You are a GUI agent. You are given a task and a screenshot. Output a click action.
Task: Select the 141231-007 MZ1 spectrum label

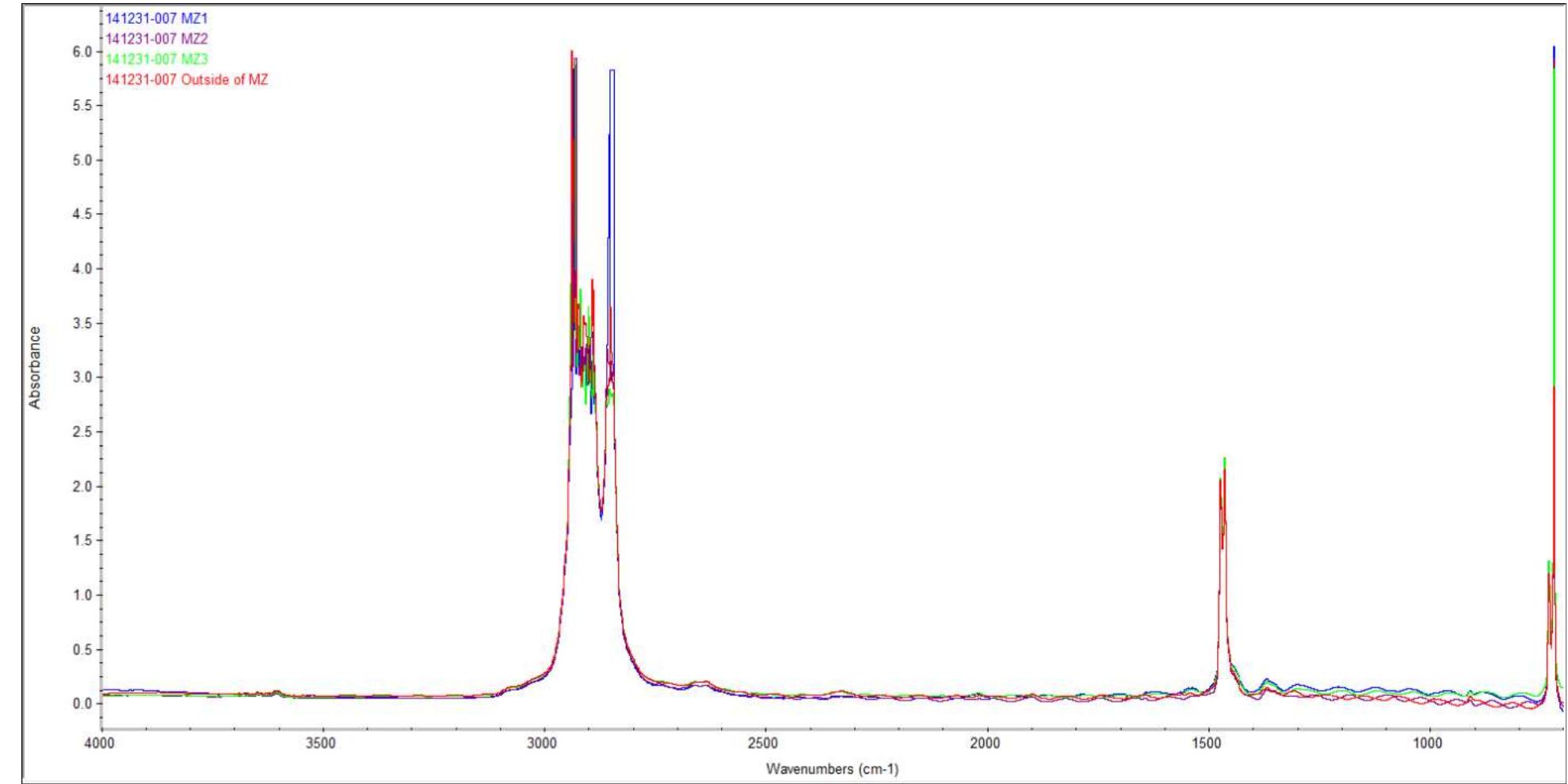tap(157, 18)
